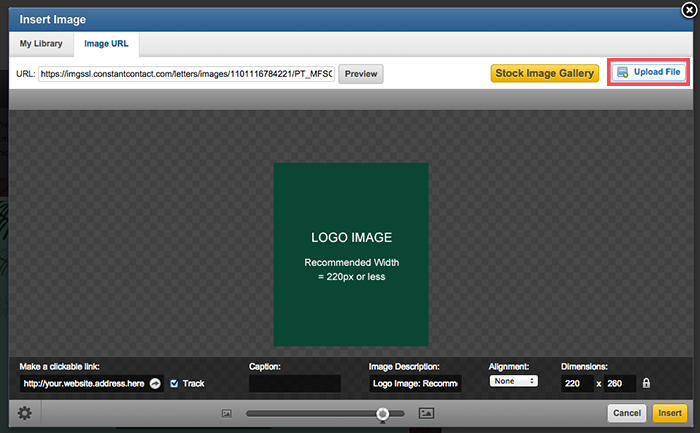Click the Upload File button
Viewport: 700px width, 433px height.
pos(648,73)
